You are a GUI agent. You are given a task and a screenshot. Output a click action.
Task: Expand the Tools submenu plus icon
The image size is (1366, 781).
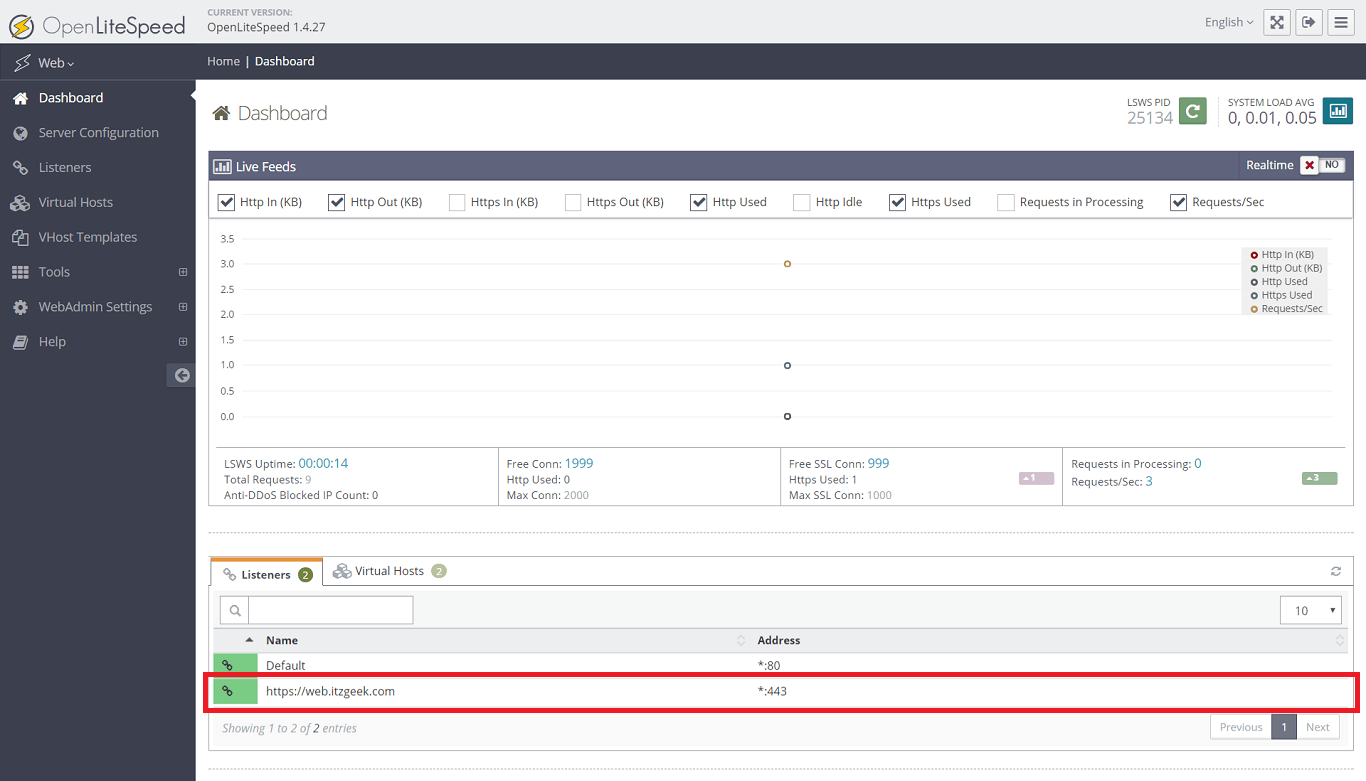(183, 272)
